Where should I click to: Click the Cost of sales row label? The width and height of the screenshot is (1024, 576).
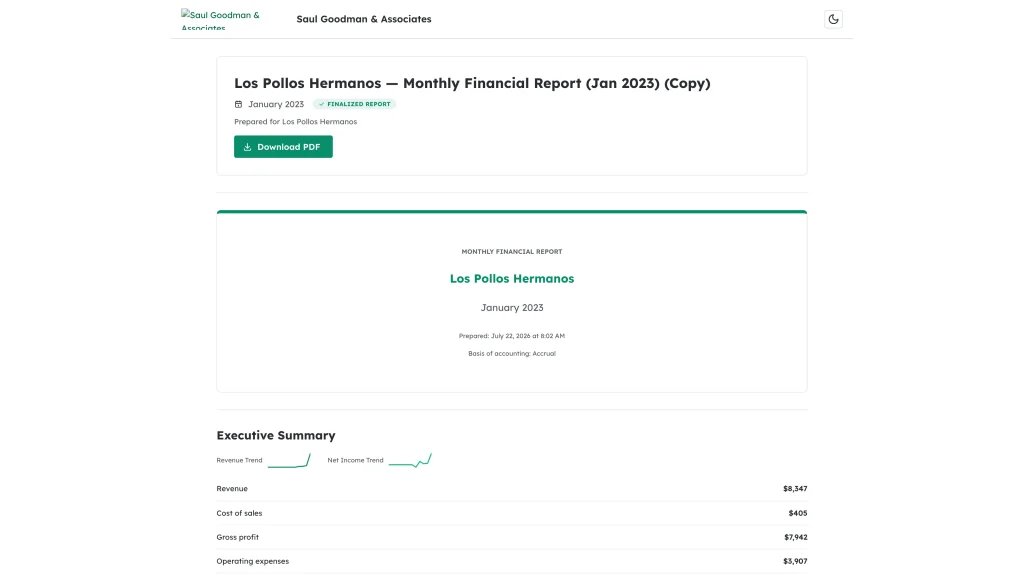(240, 513)
